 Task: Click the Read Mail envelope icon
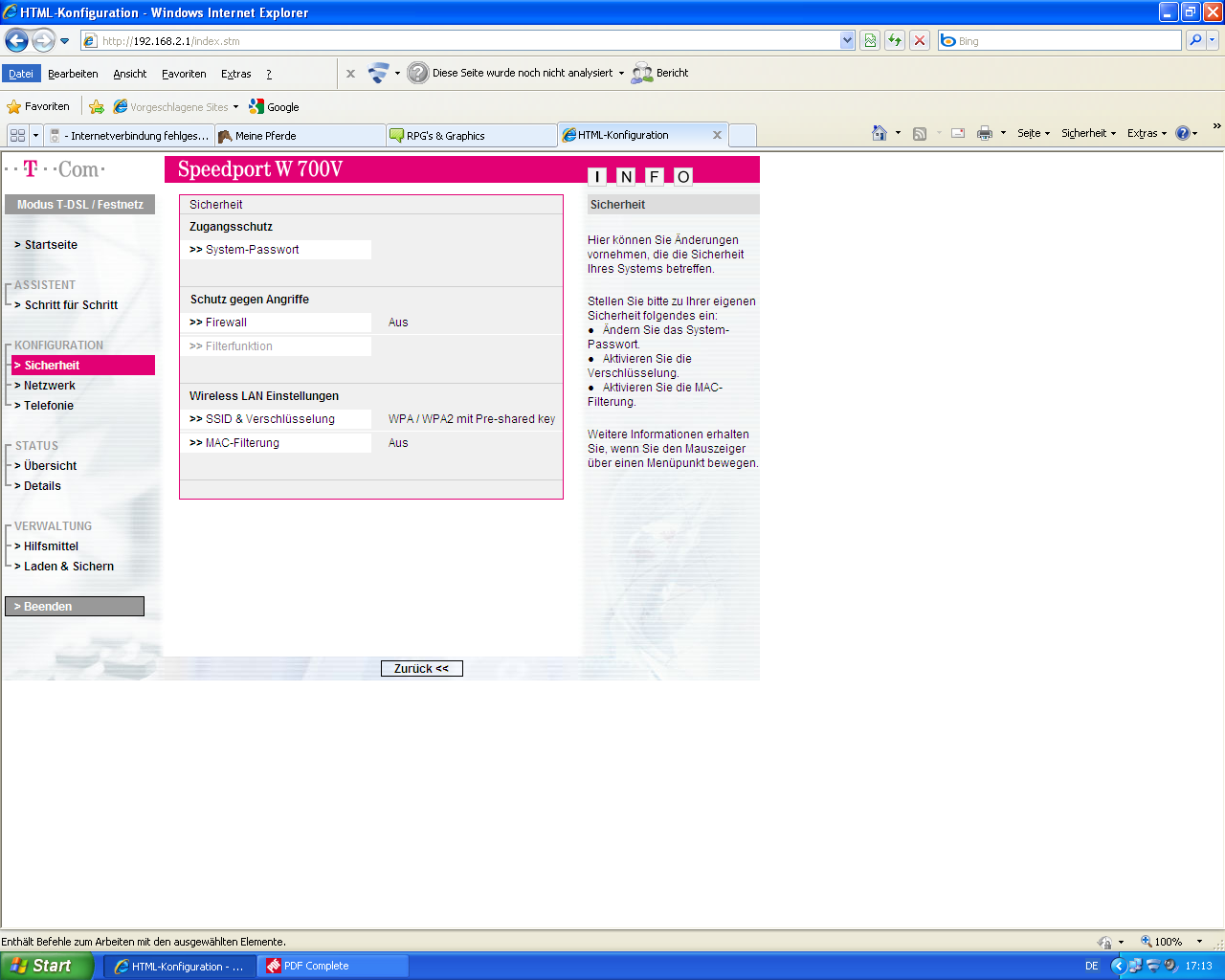coord(958,133)
